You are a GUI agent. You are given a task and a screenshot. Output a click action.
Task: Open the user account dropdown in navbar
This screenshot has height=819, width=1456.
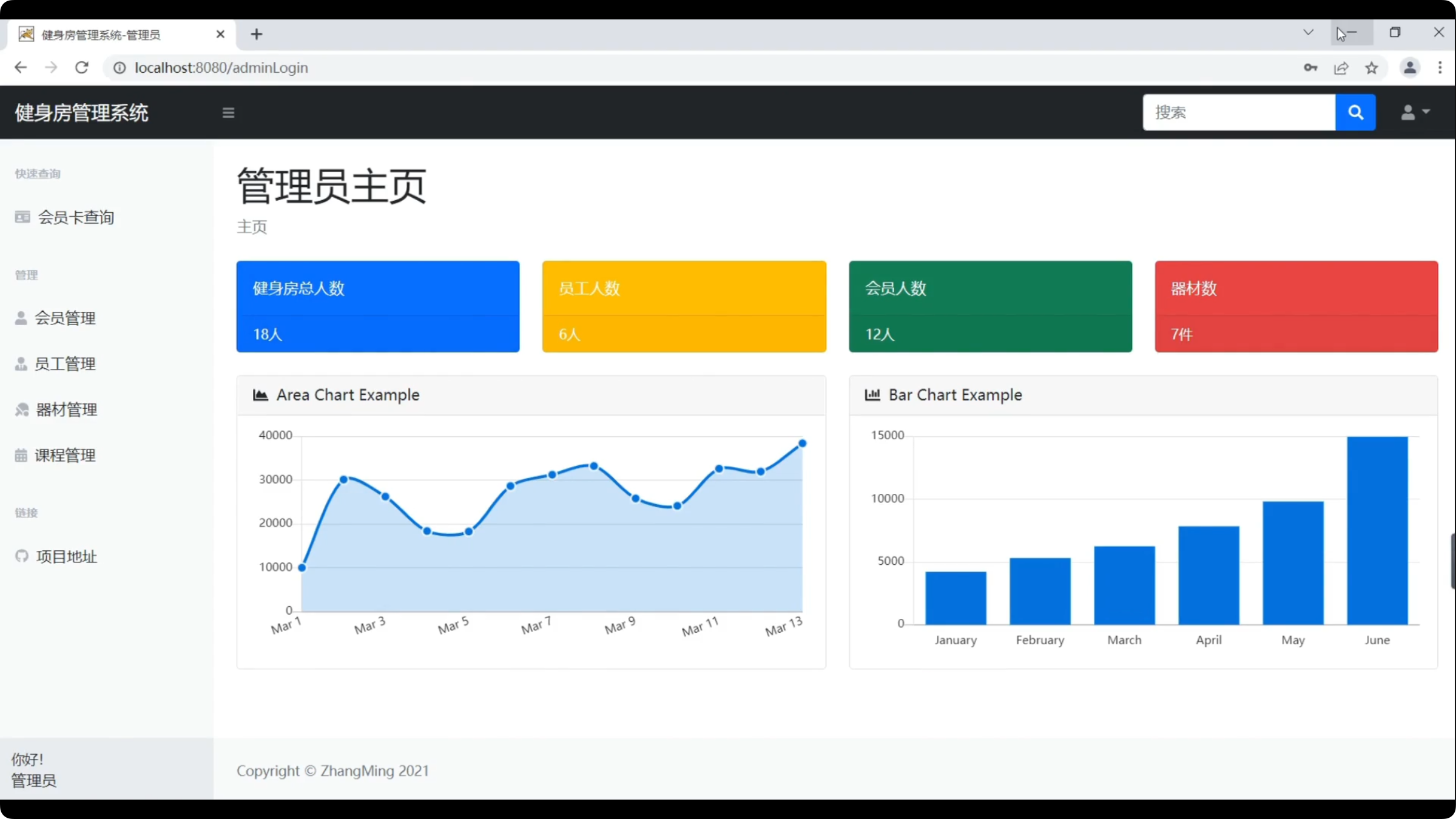pos(1415,112)
